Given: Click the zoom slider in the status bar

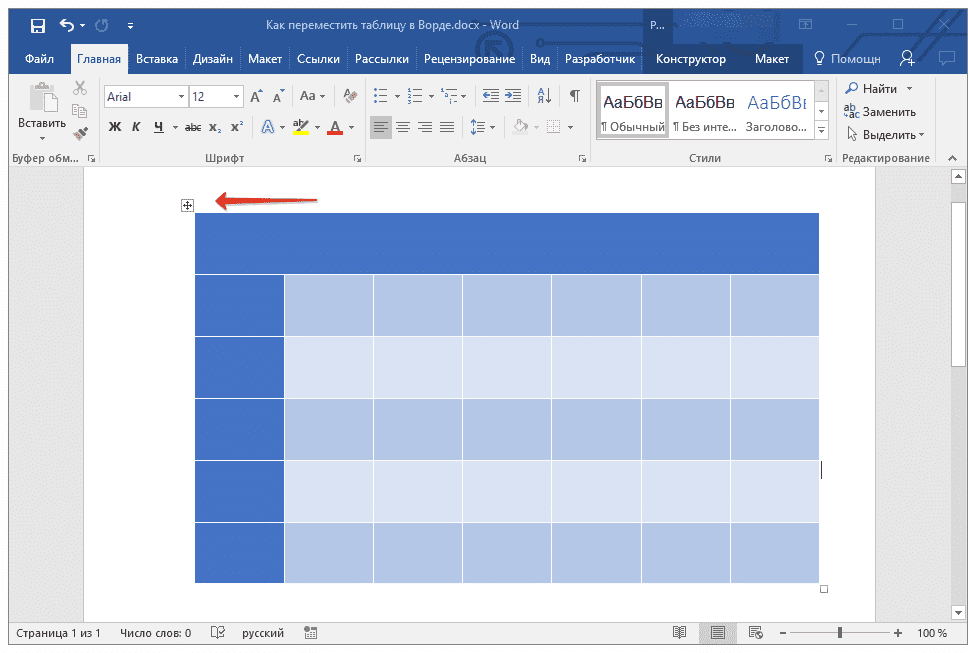Looking at the screenshot, I should (839, 633).
